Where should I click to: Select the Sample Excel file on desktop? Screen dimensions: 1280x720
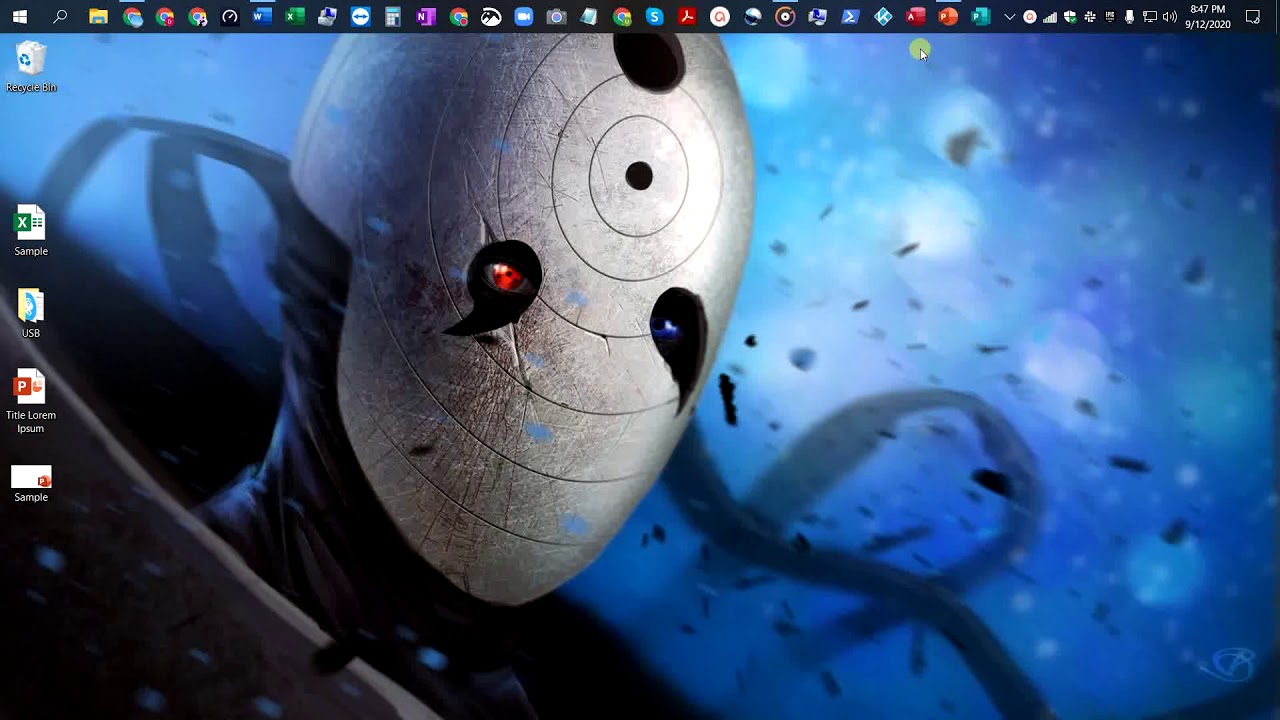click(31, 231)
